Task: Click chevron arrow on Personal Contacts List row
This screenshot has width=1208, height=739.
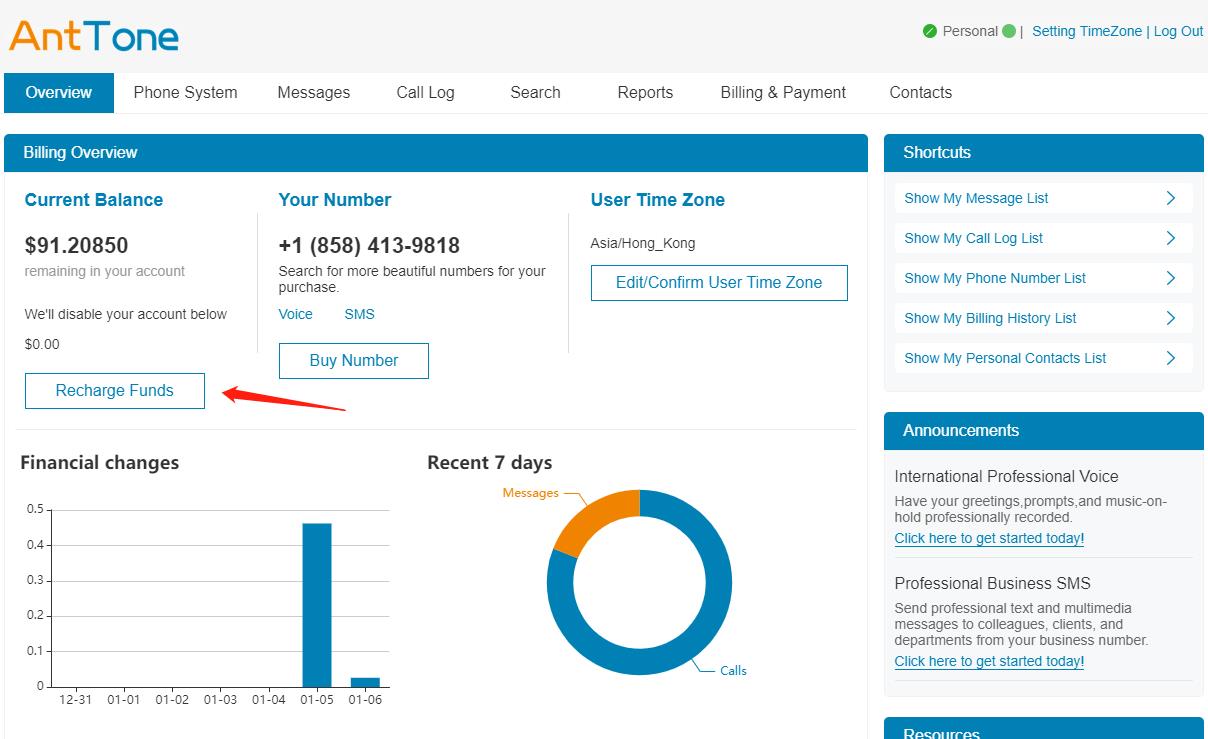Action: point(1171,358)
